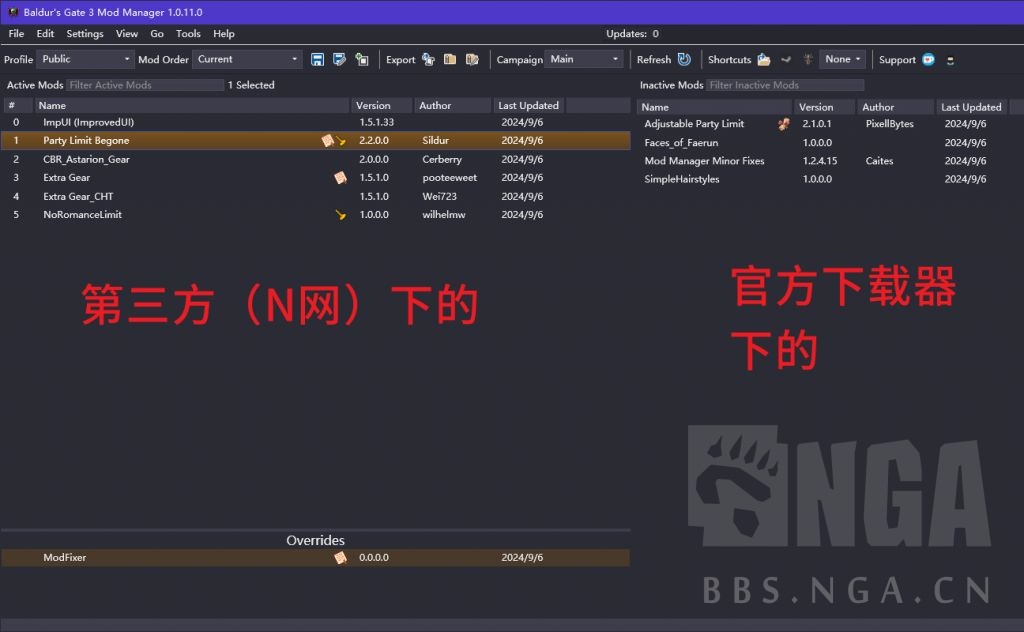Click the package icon beside Party Limit Begone
The width and height of the screenshot is (1024, 632).
(x=329, y=140)
